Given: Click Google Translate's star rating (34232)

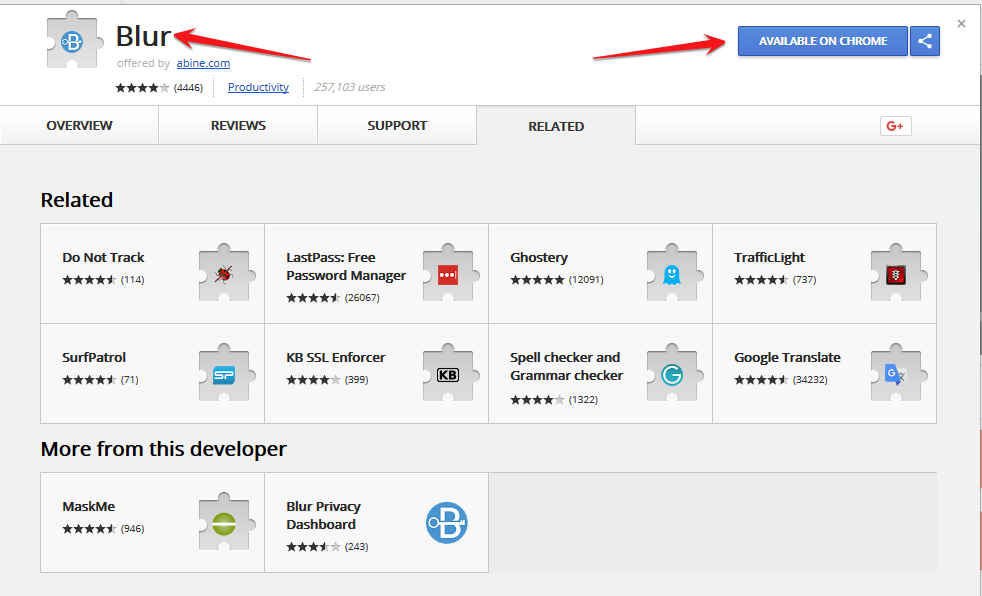Looking at the screenshot, I should click(762, 380).
